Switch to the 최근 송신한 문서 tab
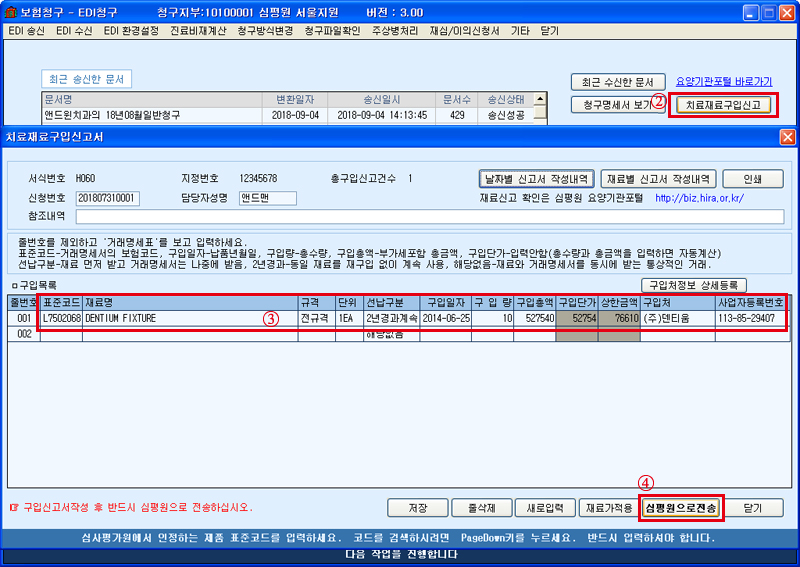 [86, 80]
